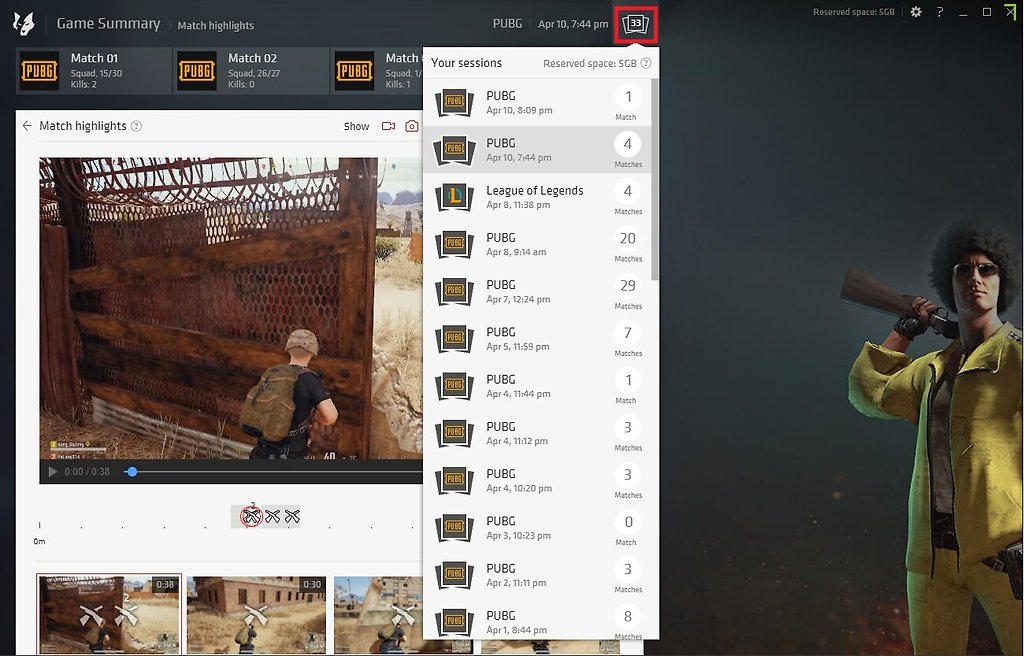
Task: Open PUBG session Apr 8, 9:14 am
Action: (537, 244)
